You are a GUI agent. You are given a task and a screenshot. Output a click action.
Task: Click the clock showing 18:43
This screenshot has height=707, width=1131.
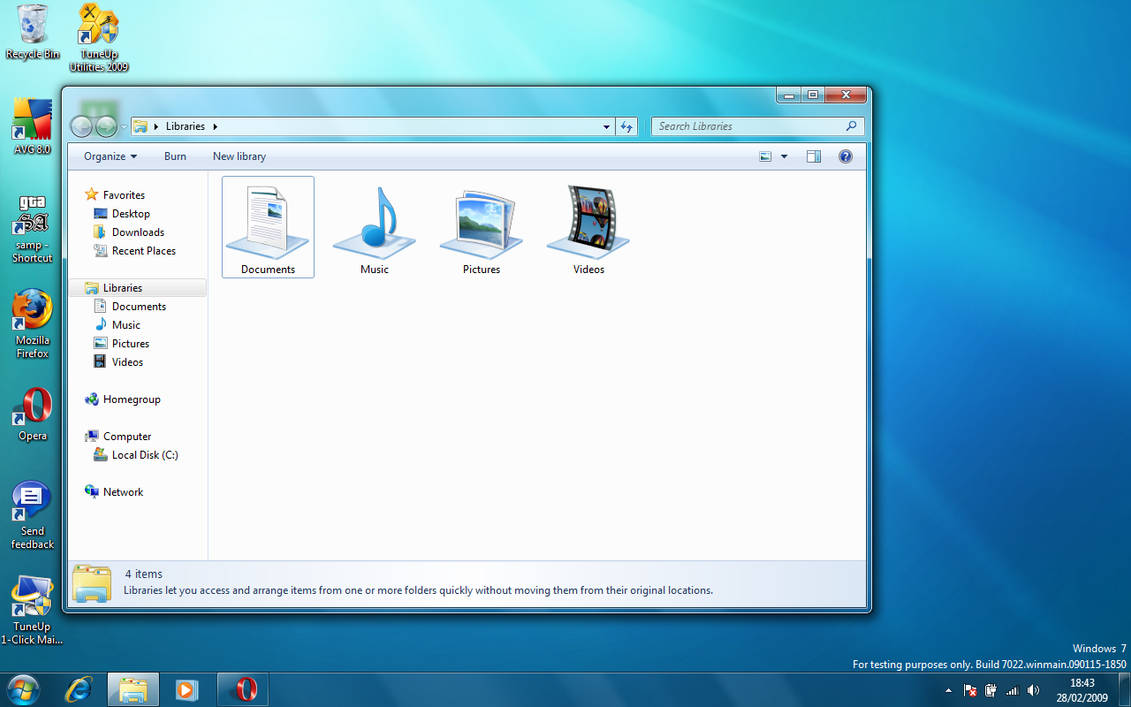(1082, 682)
